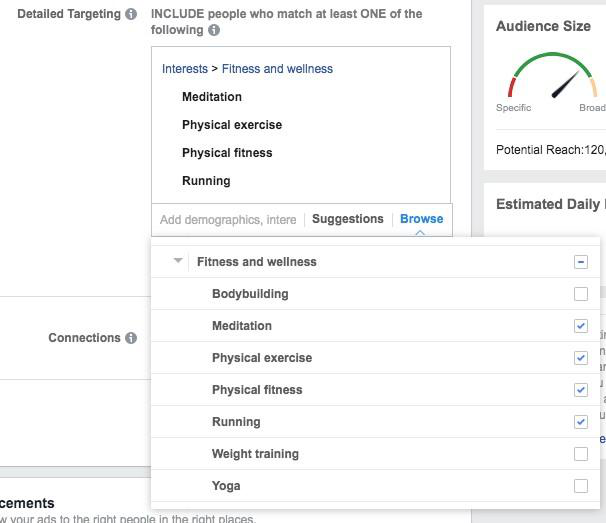Click info icon next to 'following' text
The image size is (606, 523).
(214, 31)
